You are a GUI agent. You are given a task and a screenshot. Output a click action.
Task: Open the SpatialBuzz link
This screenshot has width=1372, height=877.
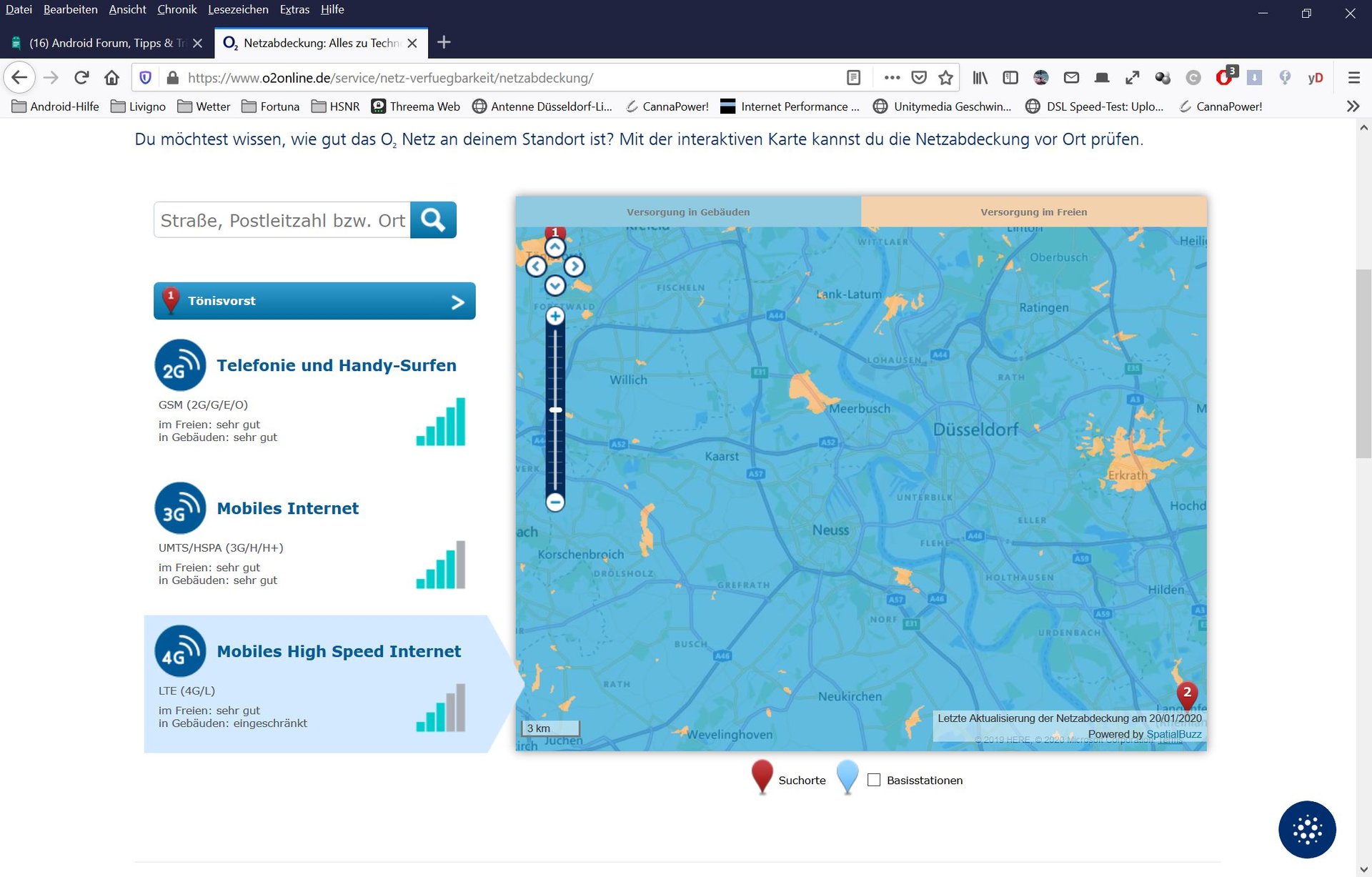click(x=1173, y=734)
